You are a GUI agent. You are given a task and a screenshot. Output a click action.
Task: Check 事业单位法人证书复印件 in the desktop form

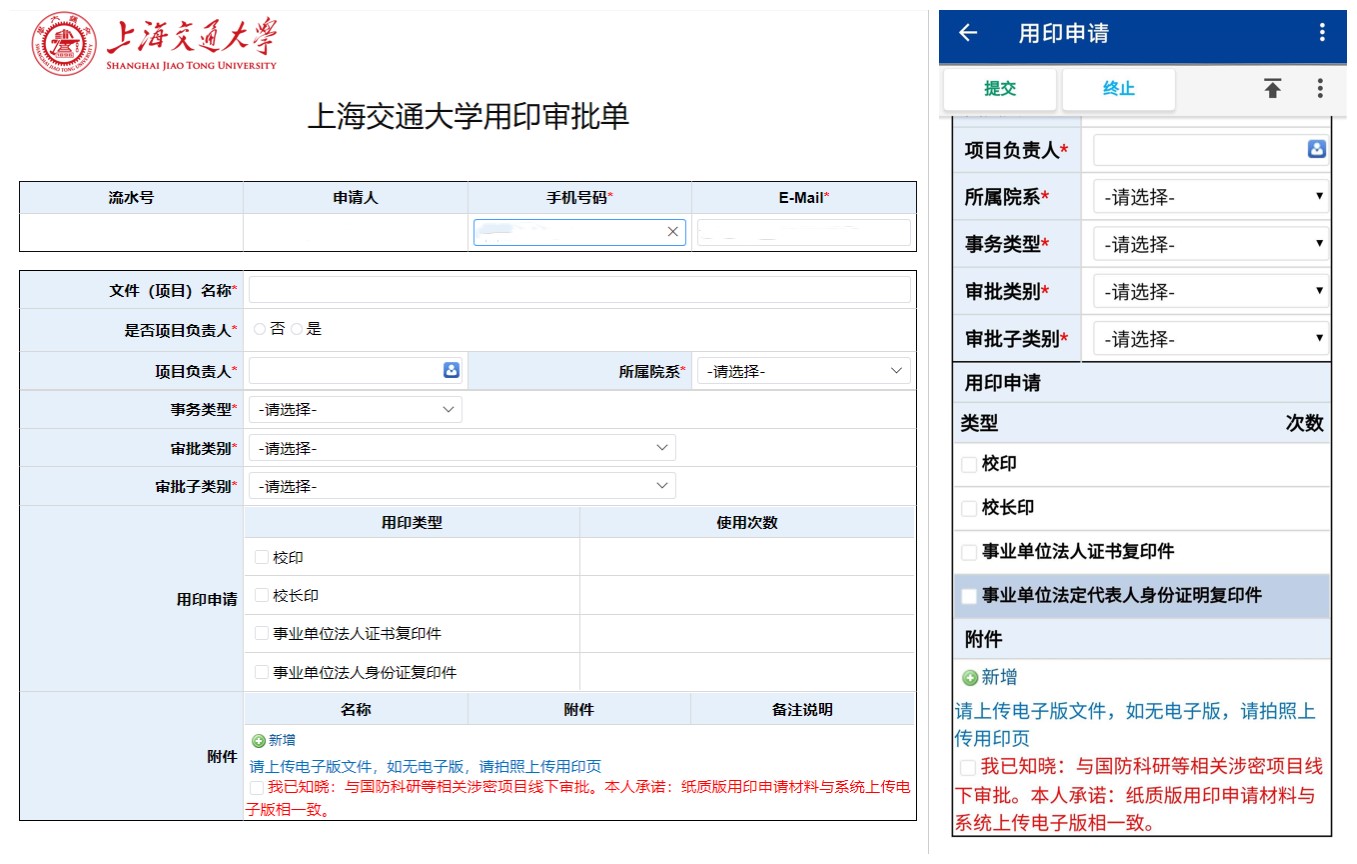[262, 633]
